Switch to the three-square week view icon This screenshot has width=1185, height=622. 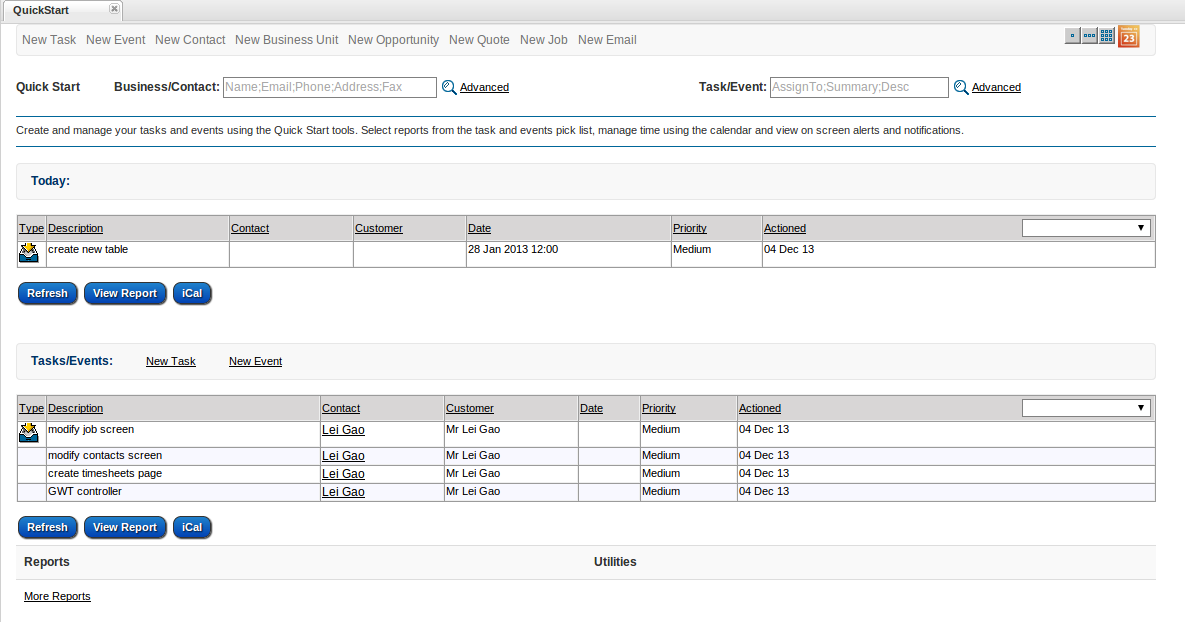tap(1089, 36)
